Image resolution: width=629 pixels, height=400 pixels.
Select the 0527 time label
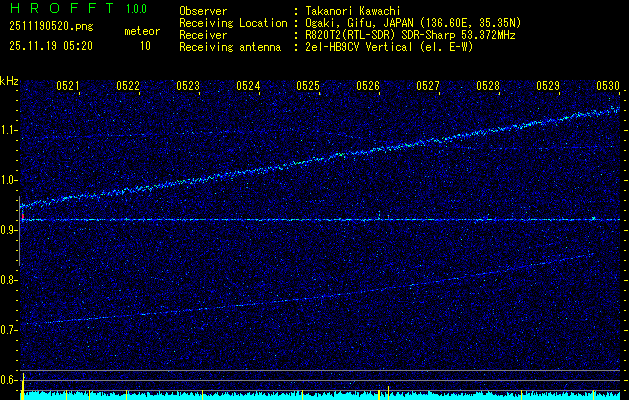click(428, 86)
